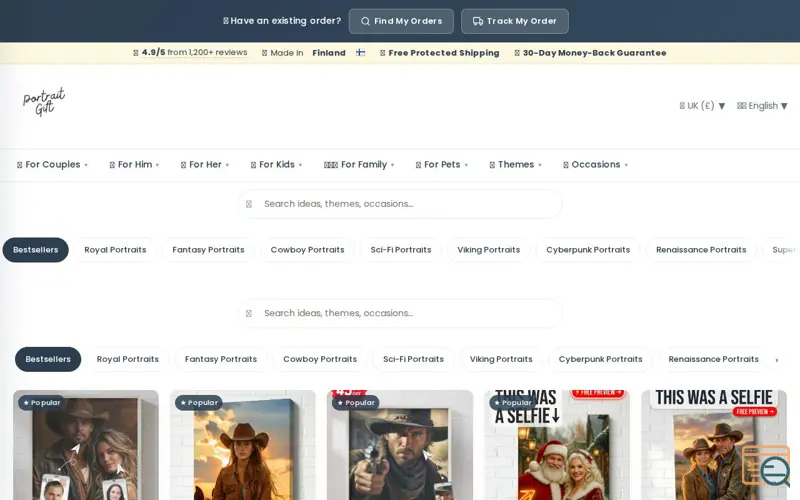The height and width of the screenshot is (500, 800).
Task: Click the 4.9/5 from 1,200+ reviews text
Action: tap(194, 53)
